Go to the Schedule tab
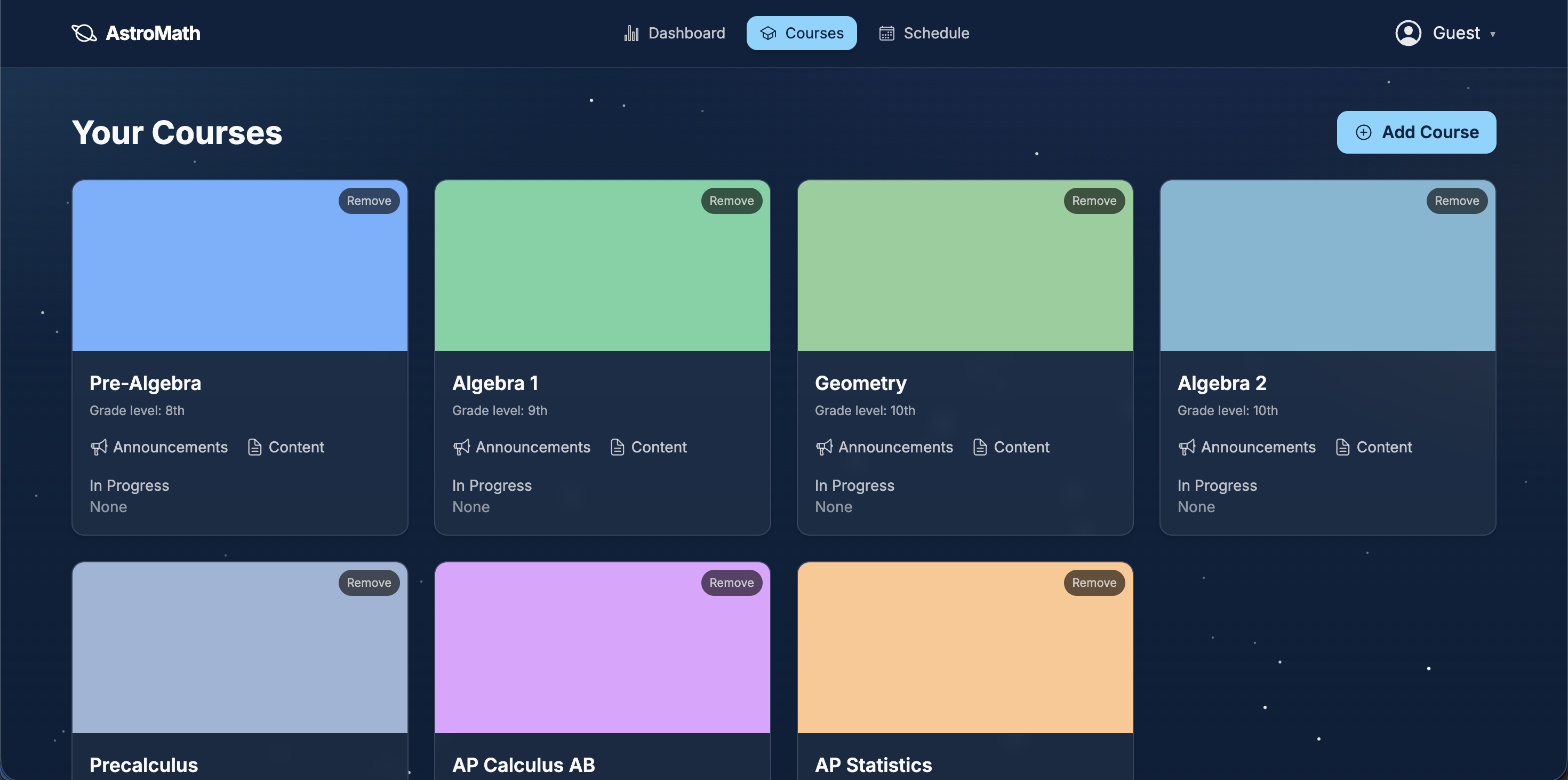Screen dimensions: 1568x780 point(924,33)
